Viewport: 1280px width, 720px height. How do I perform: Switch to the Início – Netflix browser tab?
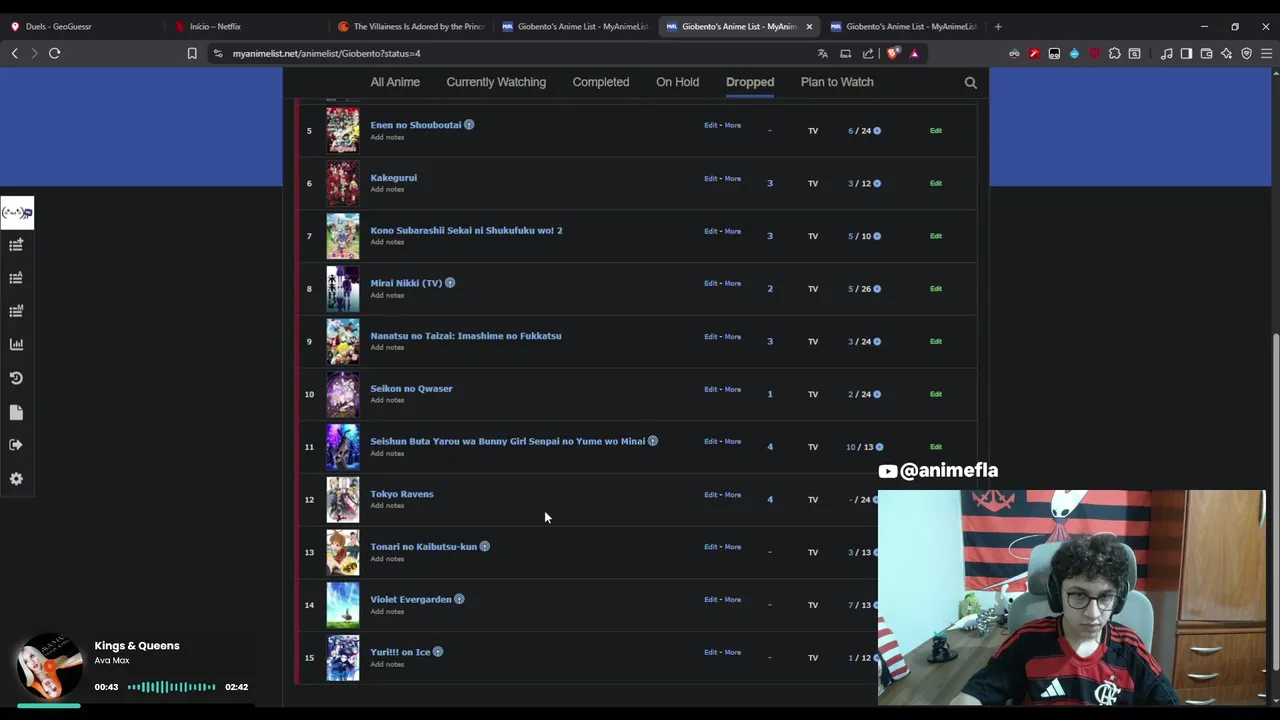click(246, 27)
